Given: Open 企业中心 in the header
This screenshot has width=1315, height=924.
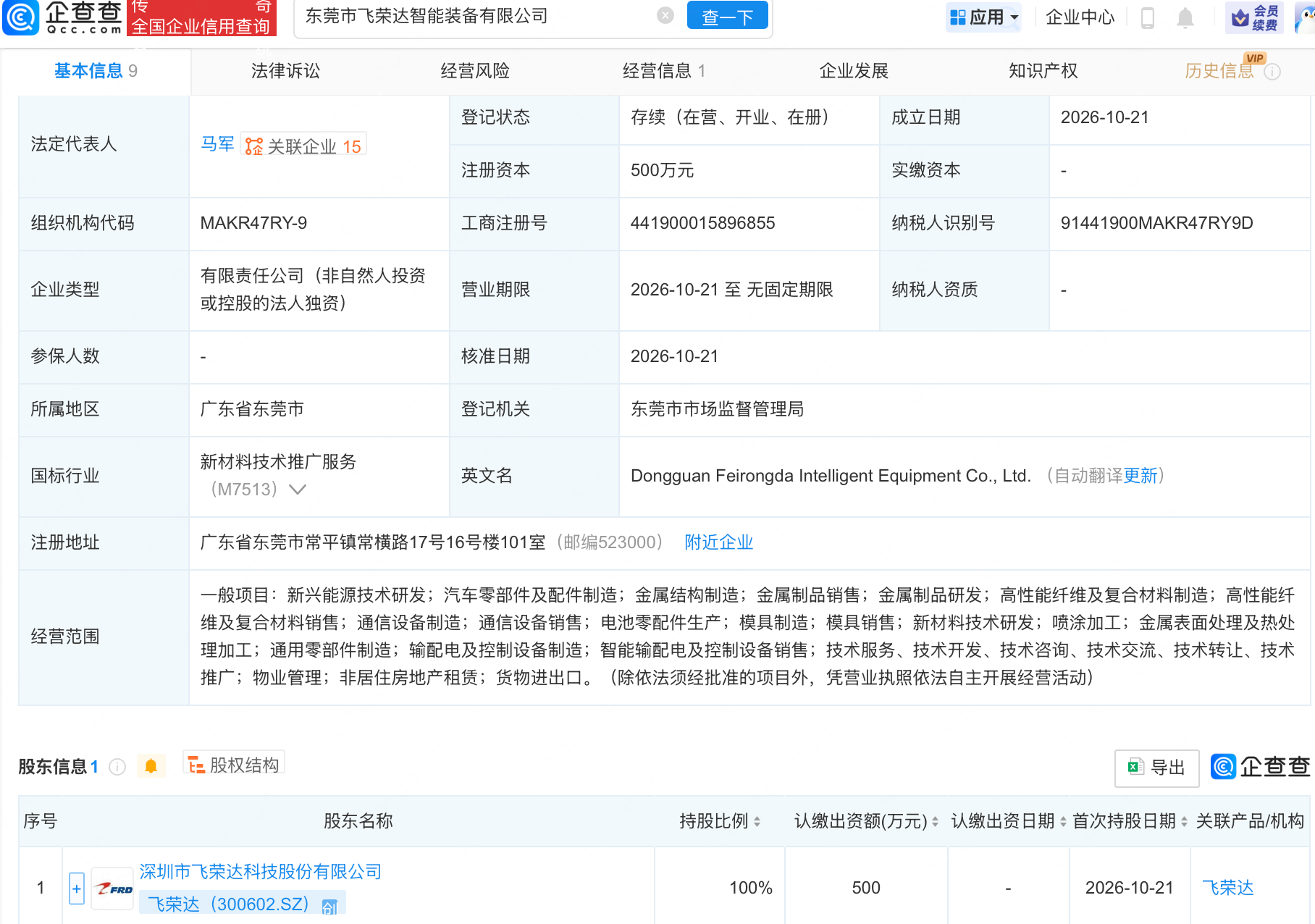Looking at the screenshot, I should click(x=1080, y=17).
